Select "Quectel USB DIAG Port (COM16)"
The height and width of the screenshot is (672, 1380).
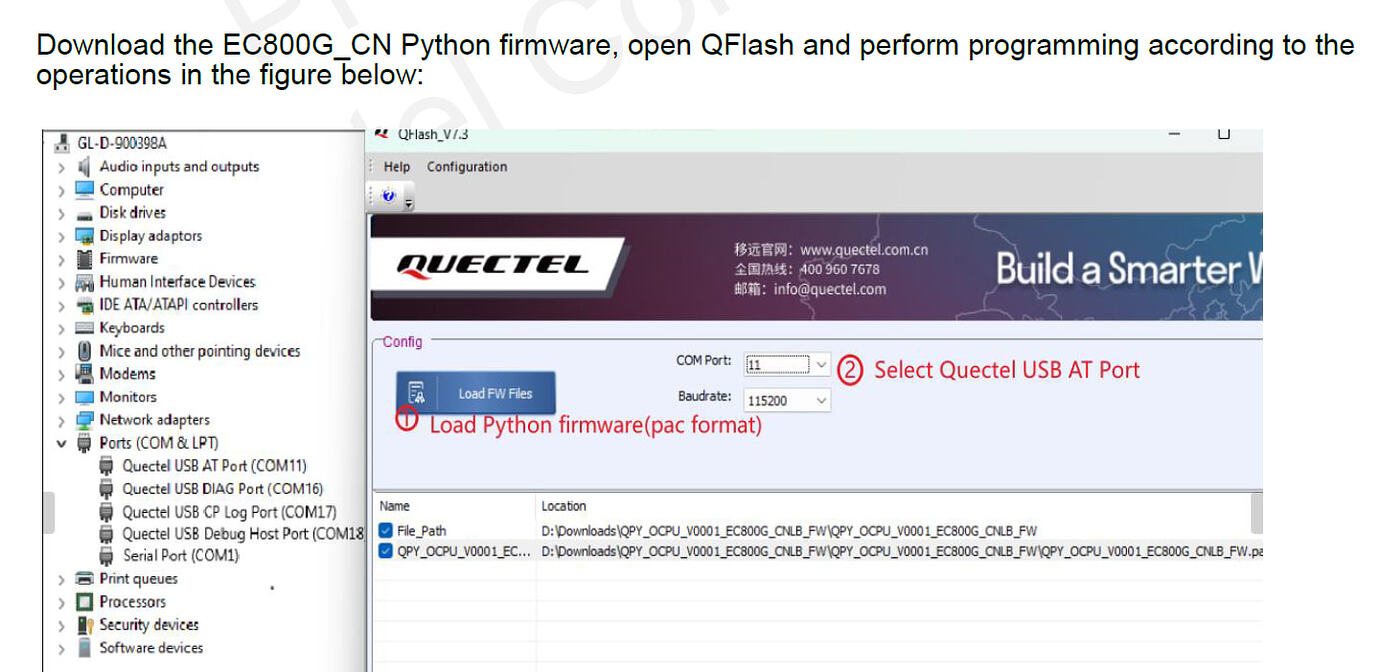223,489
